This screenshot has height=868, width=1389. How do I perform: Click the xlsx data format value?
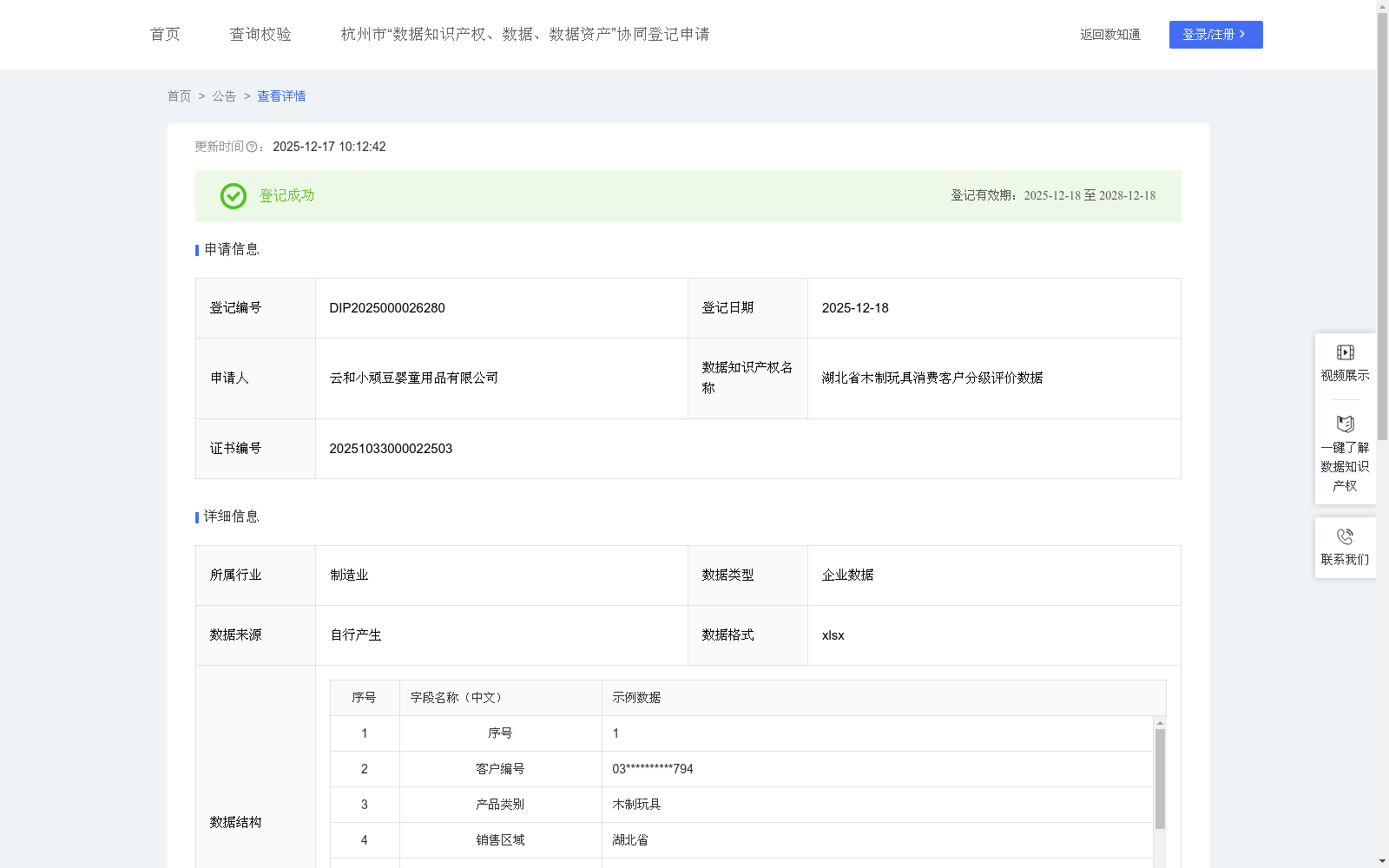pos(833,635)
